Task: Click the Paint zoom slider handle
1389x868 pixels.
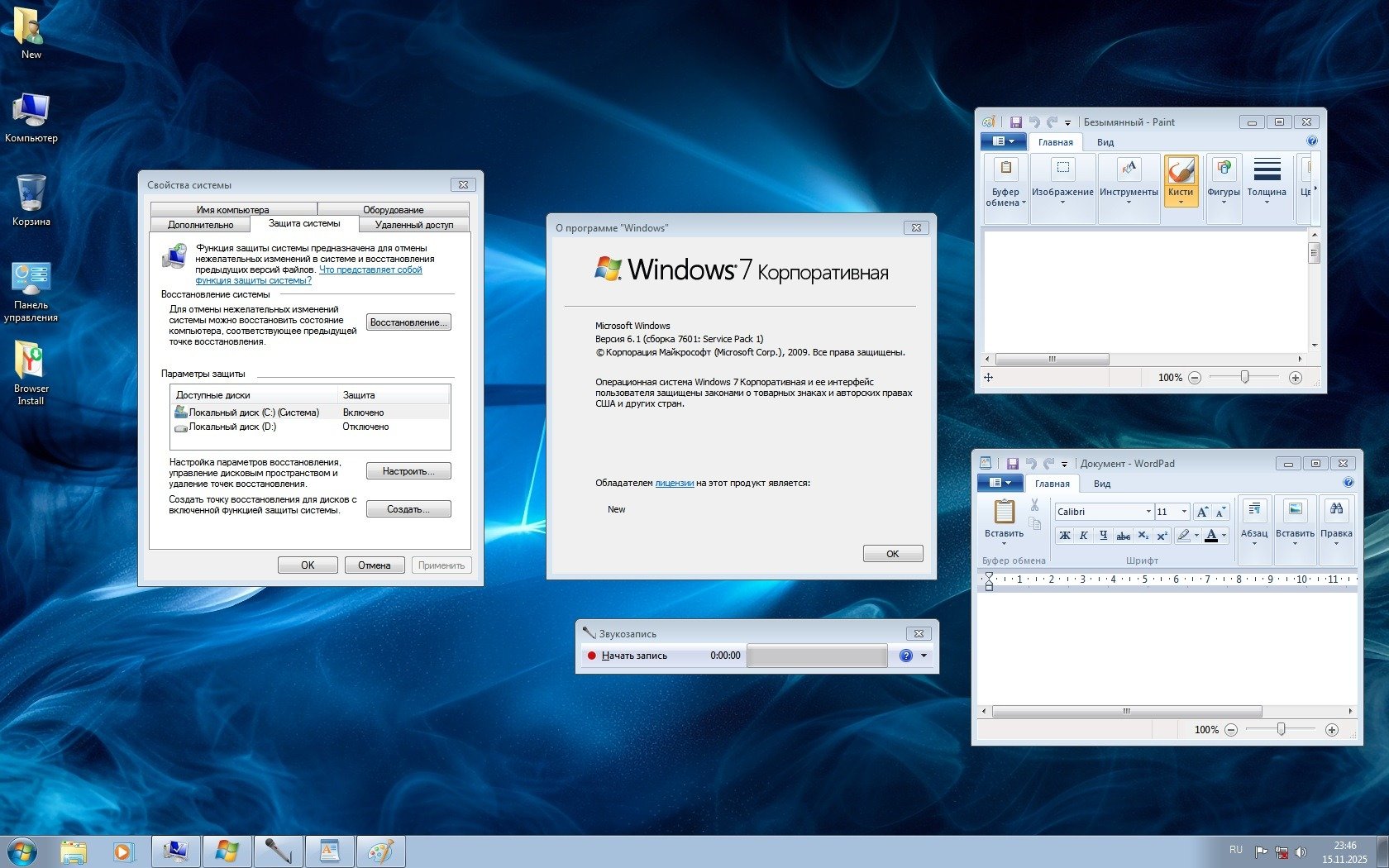Action: click(1244, 378)
